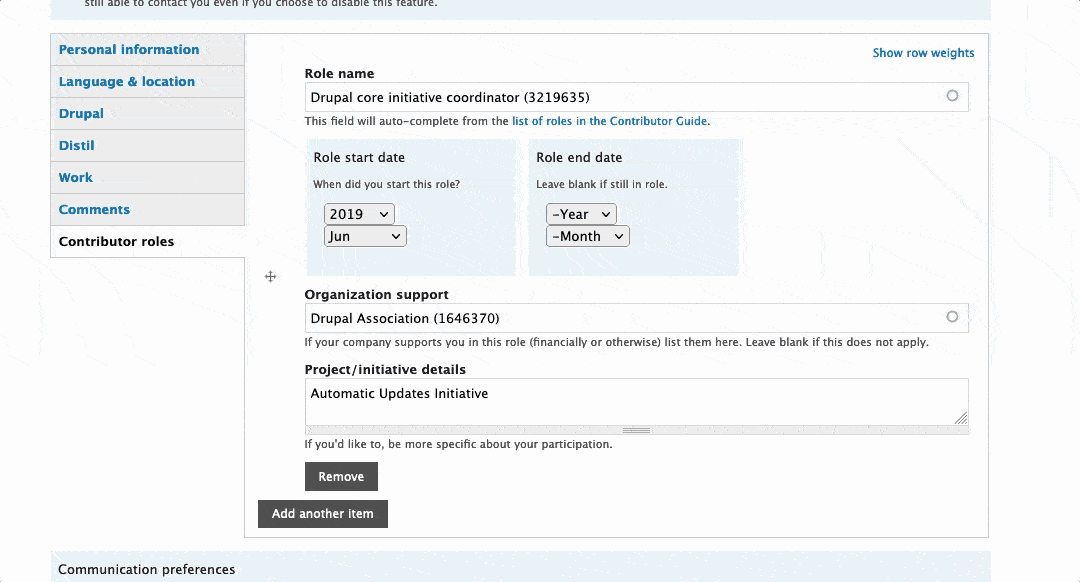Click the textarea resize corner grip
1080x582 pixels.
coord(960,418)
